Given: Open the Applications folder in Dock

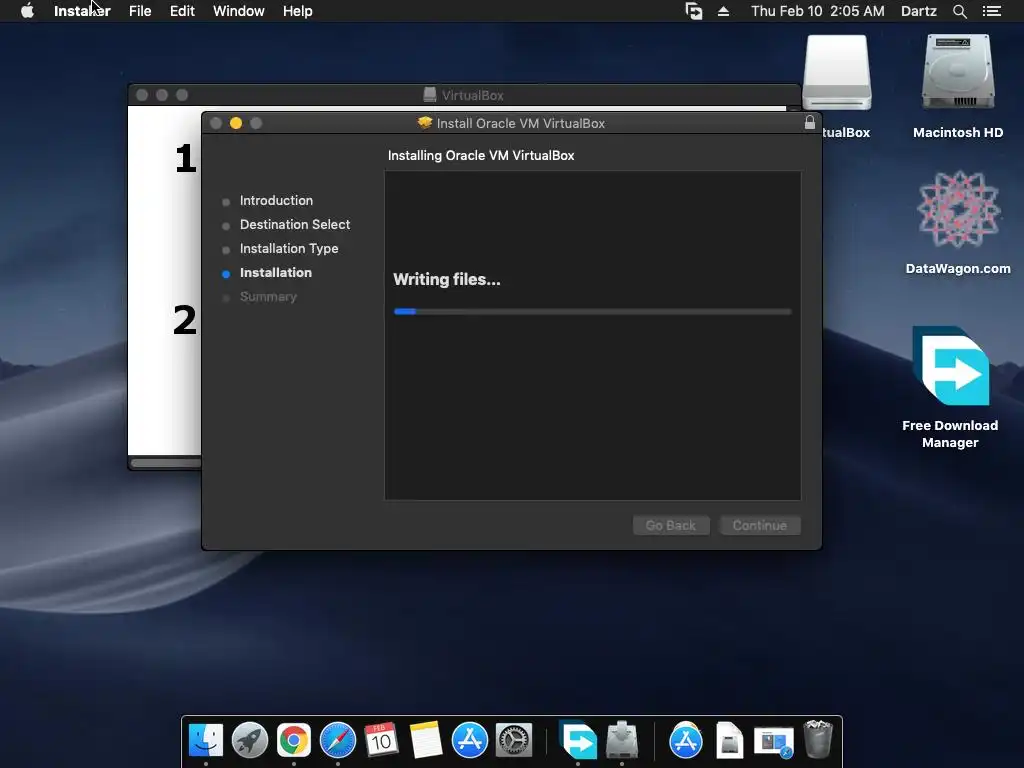Looking at the screenshot, I should coord(686,741).
